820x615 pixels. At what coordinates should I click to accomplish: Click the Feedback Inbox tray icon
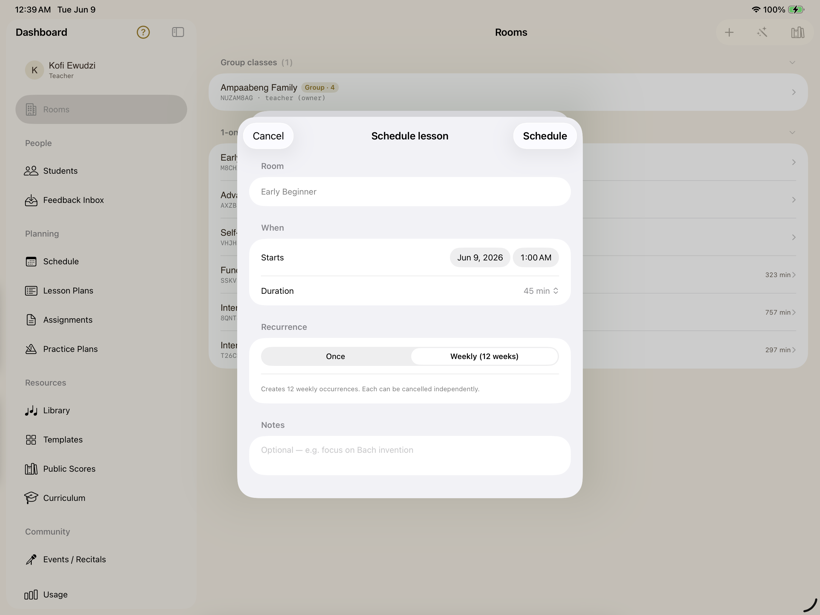coord(31,200)
